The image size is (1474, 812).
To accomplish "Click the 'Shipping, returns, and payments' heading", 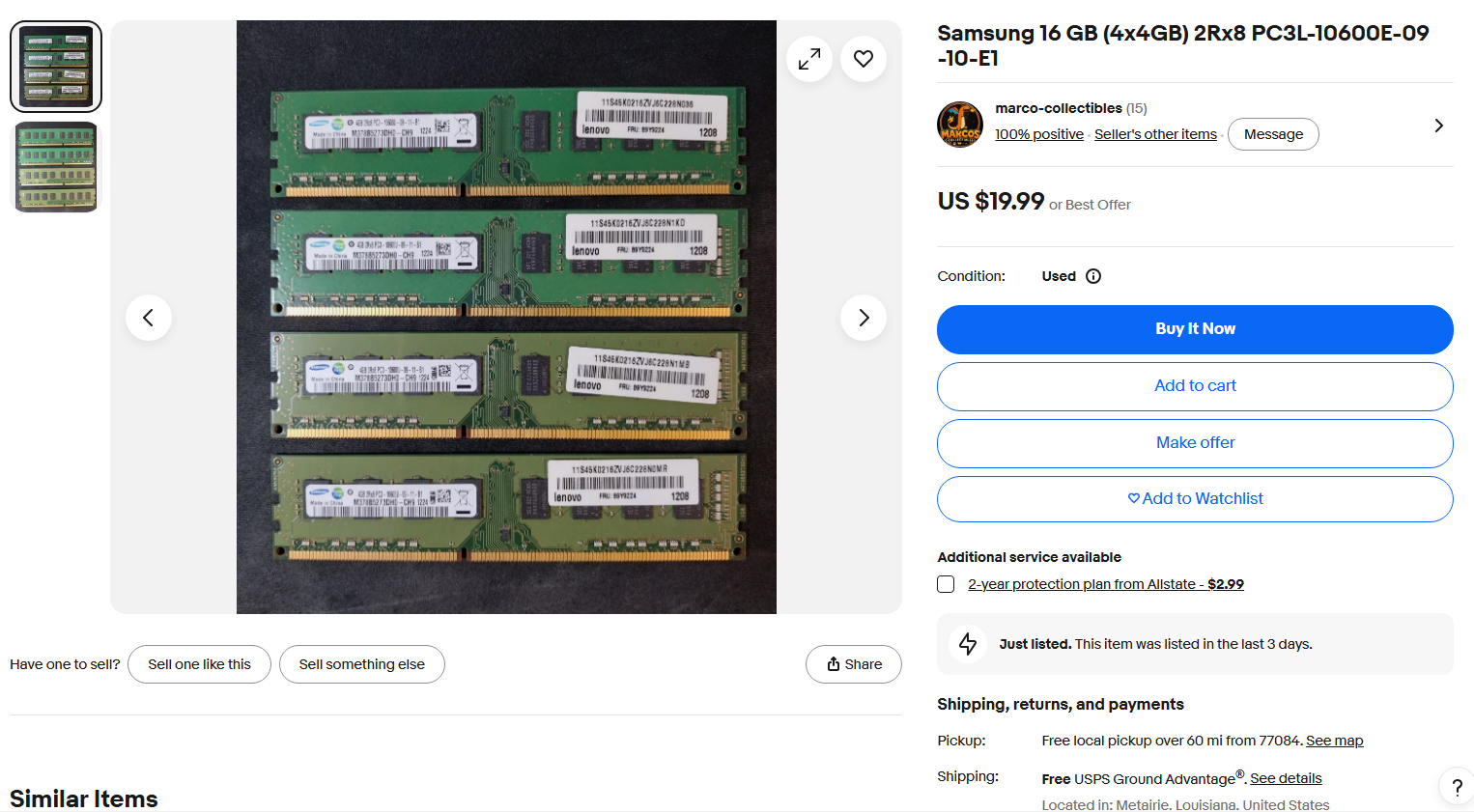I will pos(1061,704).
